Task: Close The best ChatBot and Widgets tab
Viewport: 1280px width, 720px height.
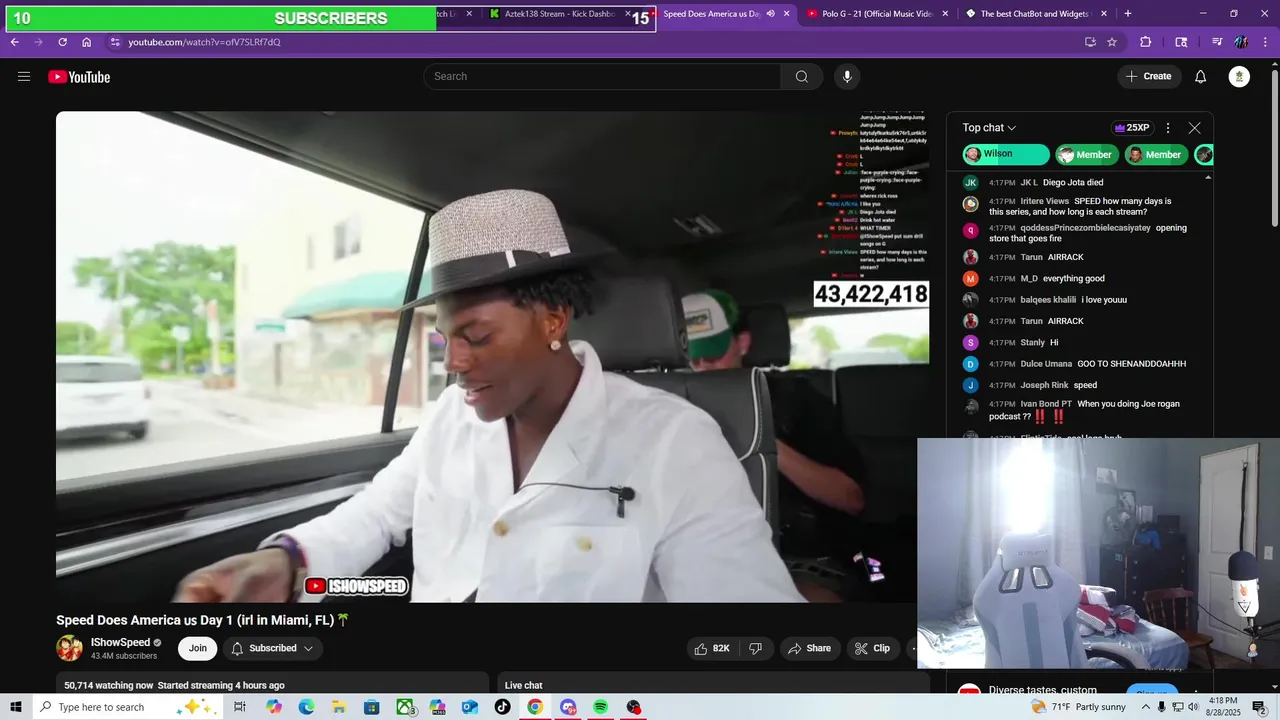Action: click(1104, 14)
